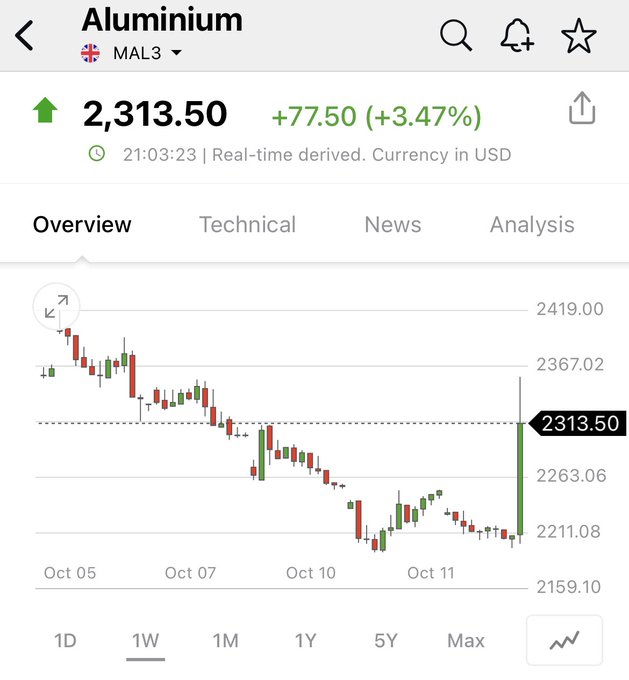Add Aluminium to watchlist star
Viewport: 629px width, 680px height.
(x=578, y=36)
